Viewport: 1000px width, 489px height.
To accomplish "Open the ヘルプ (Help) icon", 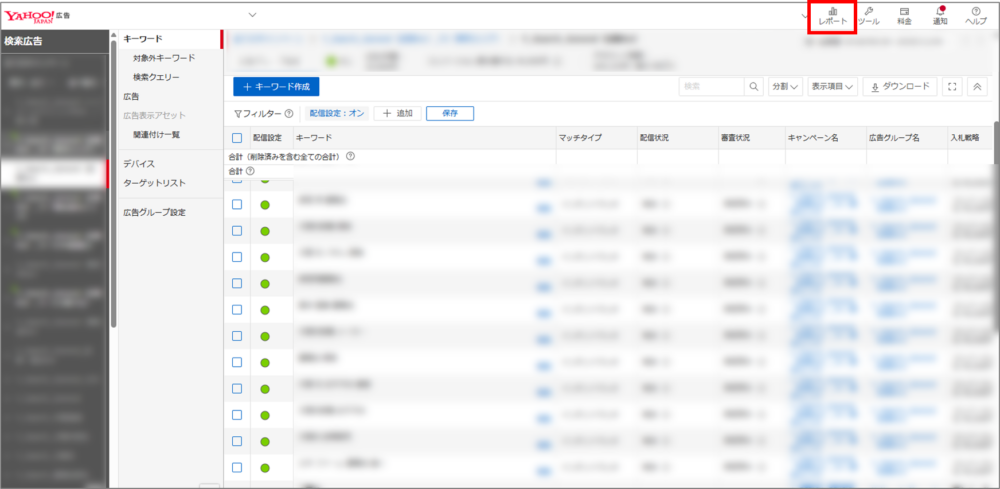I will [x=975, y=15].
